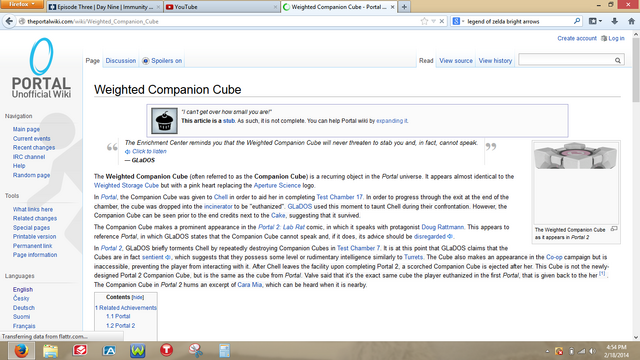
Task: Open Page information link
Action: click(35, 255)
